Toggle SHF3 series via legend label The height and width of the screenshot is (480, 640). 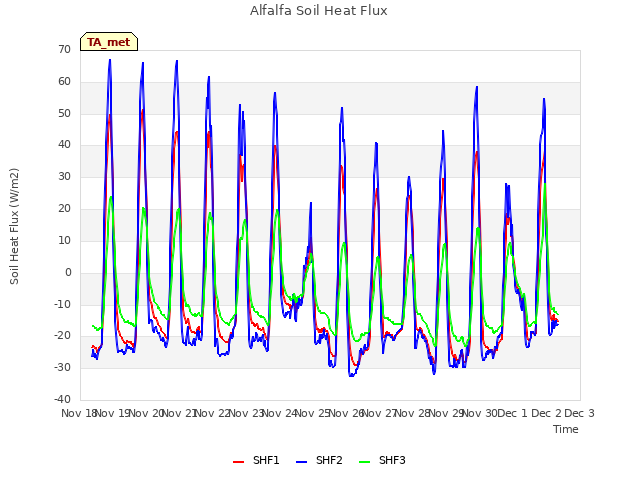[x=392, y=460]
